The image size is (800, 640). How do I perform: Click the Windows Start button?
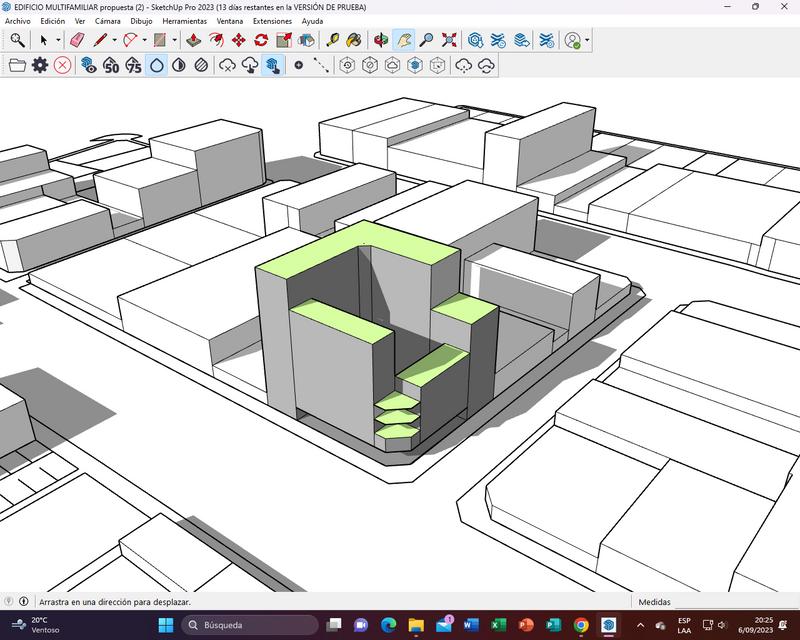pos(165,625)
